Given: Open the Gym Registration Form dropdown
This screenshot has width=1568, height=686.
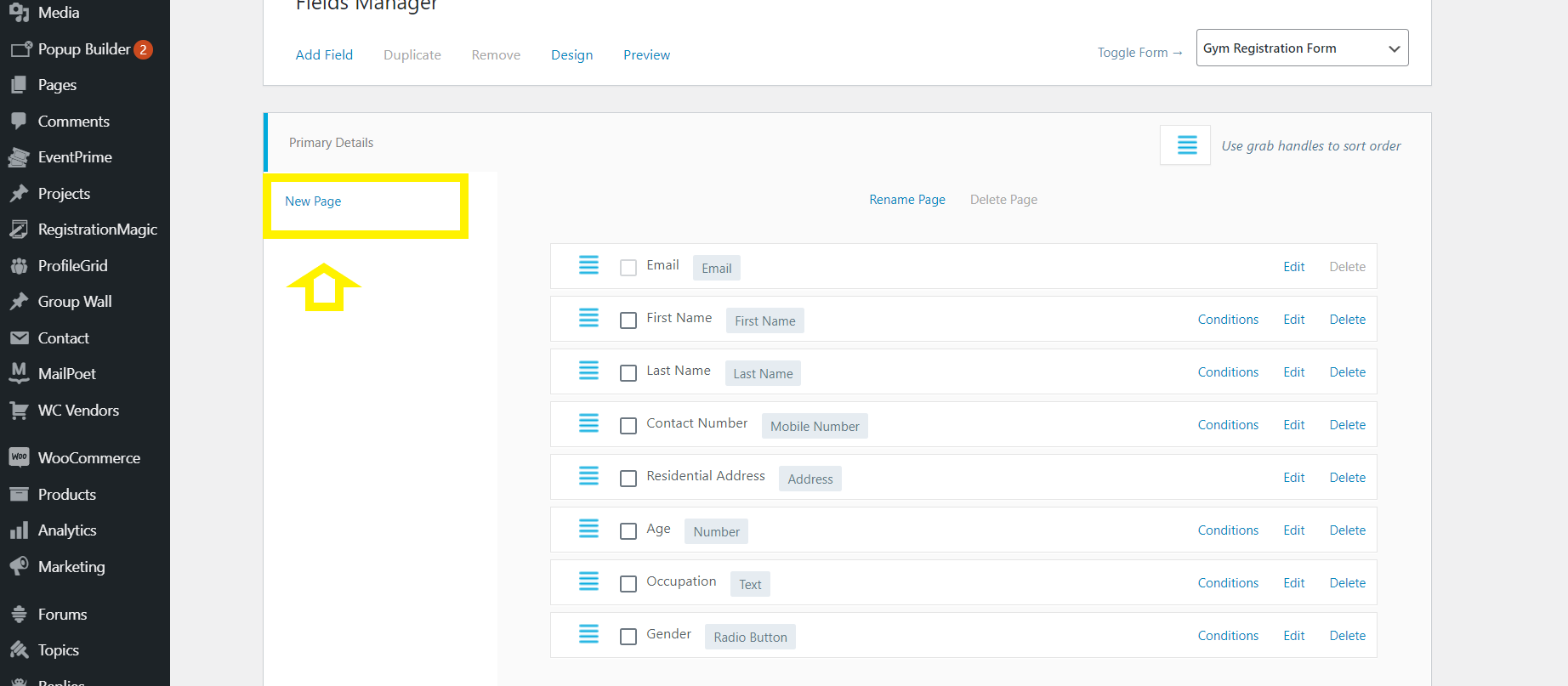Looking at the screenshot, I should (1302, 48).
